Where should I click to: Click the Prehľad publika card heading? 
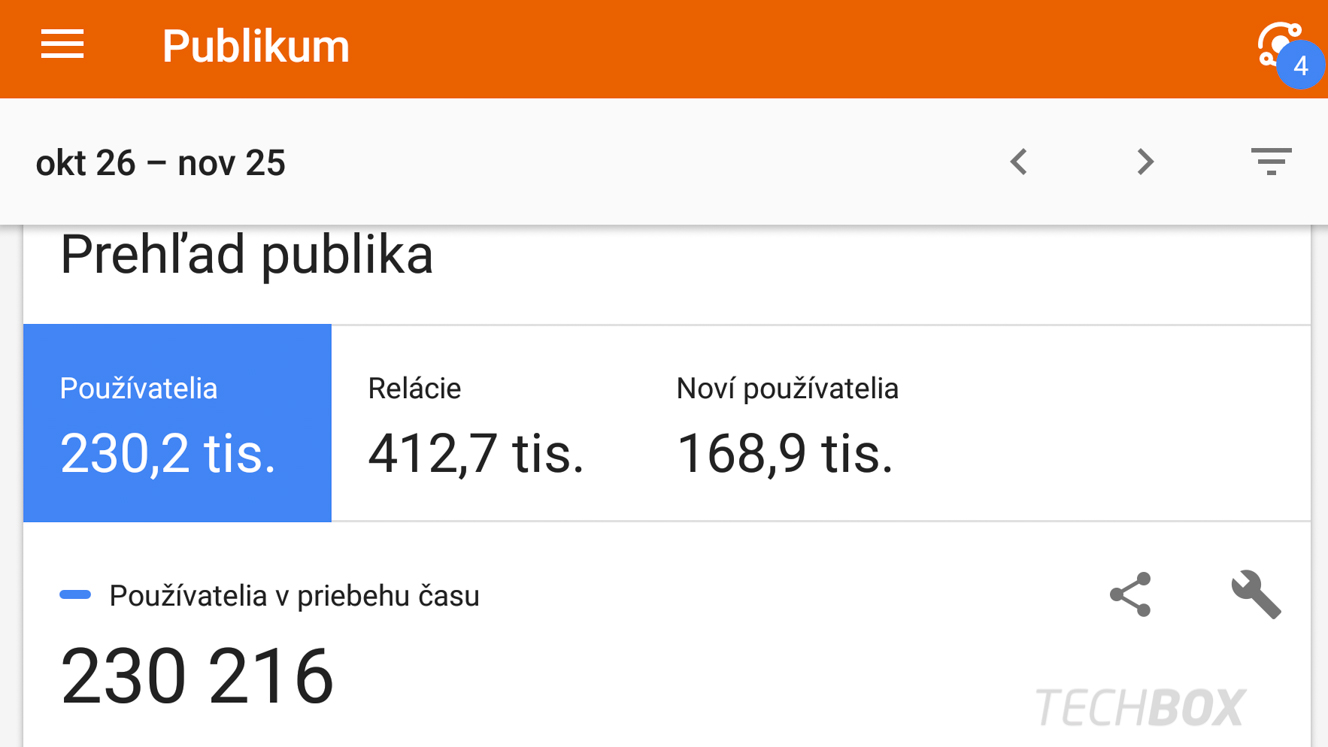click(x=247, y=255)
